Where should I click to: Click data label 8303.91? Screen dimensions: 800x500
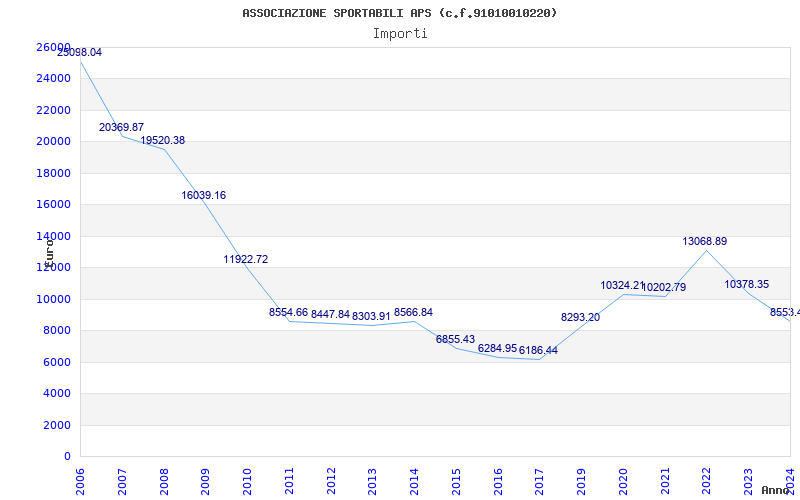pyautogui.click(x=371, y=316)
